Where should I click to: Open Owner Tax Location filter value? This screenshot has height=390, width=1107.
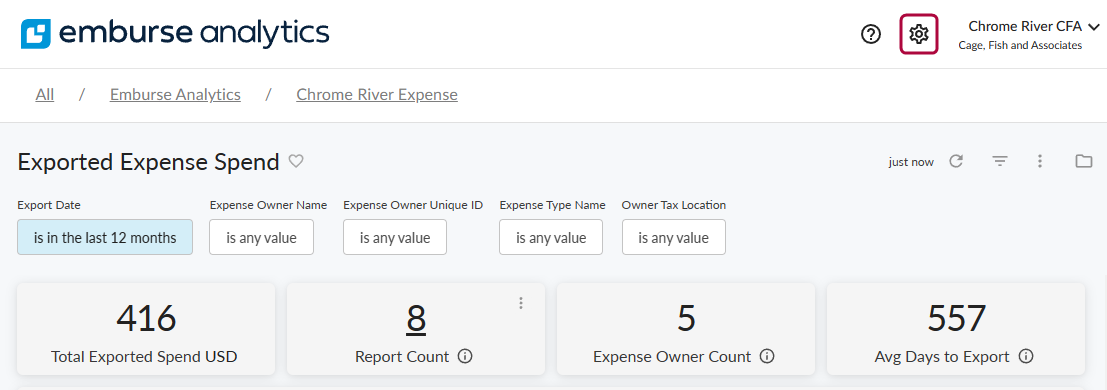coord(674,237)
